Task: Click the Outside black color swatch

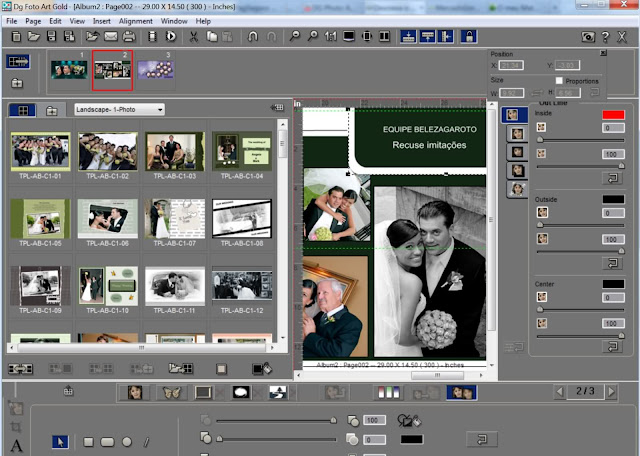Action: (x=613, y=199)
